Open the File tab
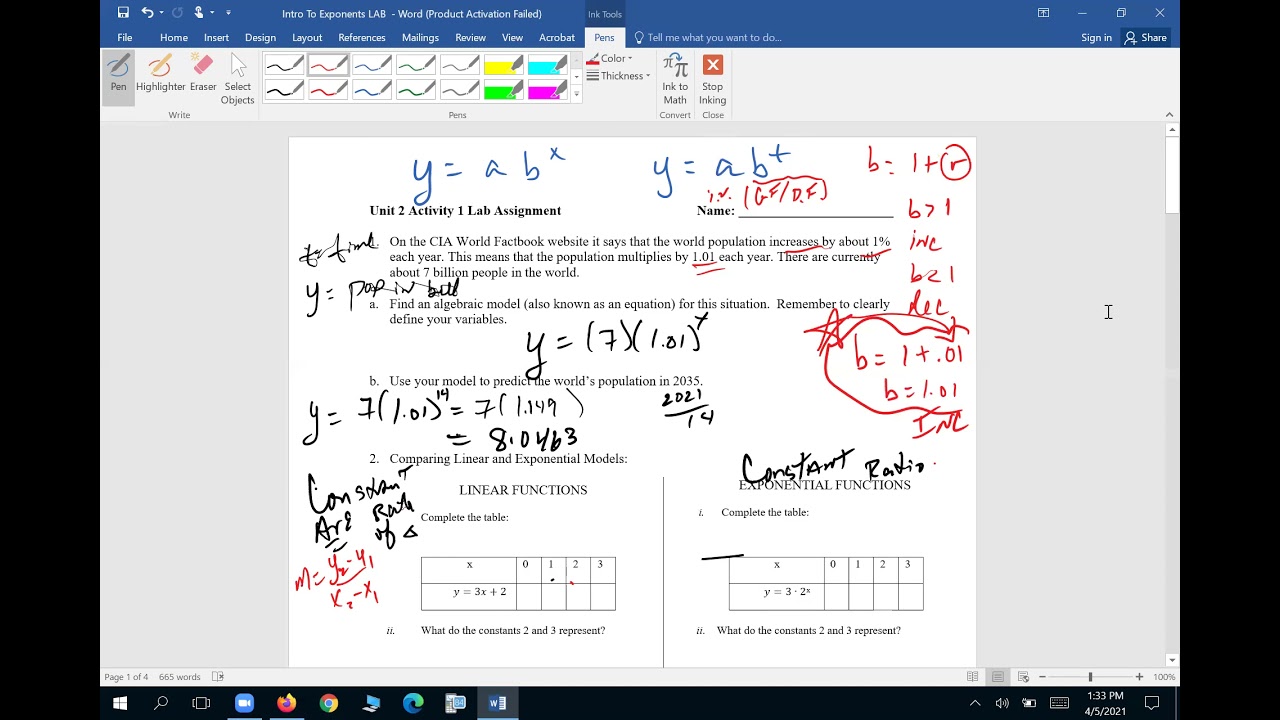Viewport: 1280px width, 720px height. tap(125, 38)
